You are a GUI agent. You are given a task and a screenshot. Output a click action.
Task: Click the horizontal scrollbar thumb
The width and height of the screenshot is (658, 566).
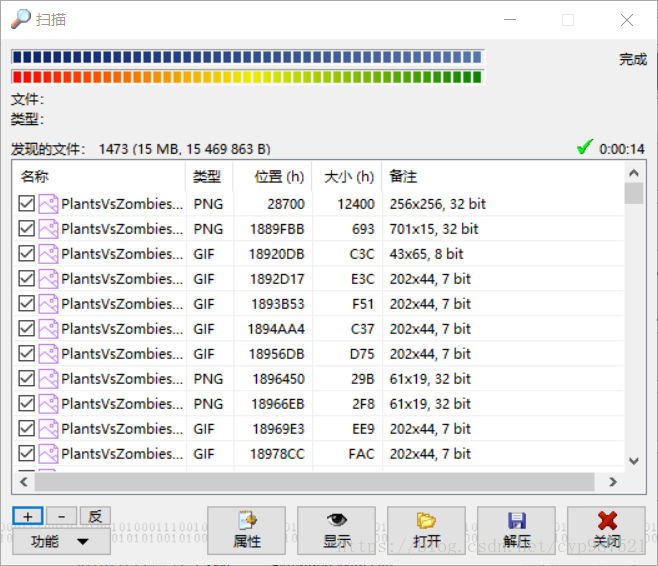click(314, 482)
